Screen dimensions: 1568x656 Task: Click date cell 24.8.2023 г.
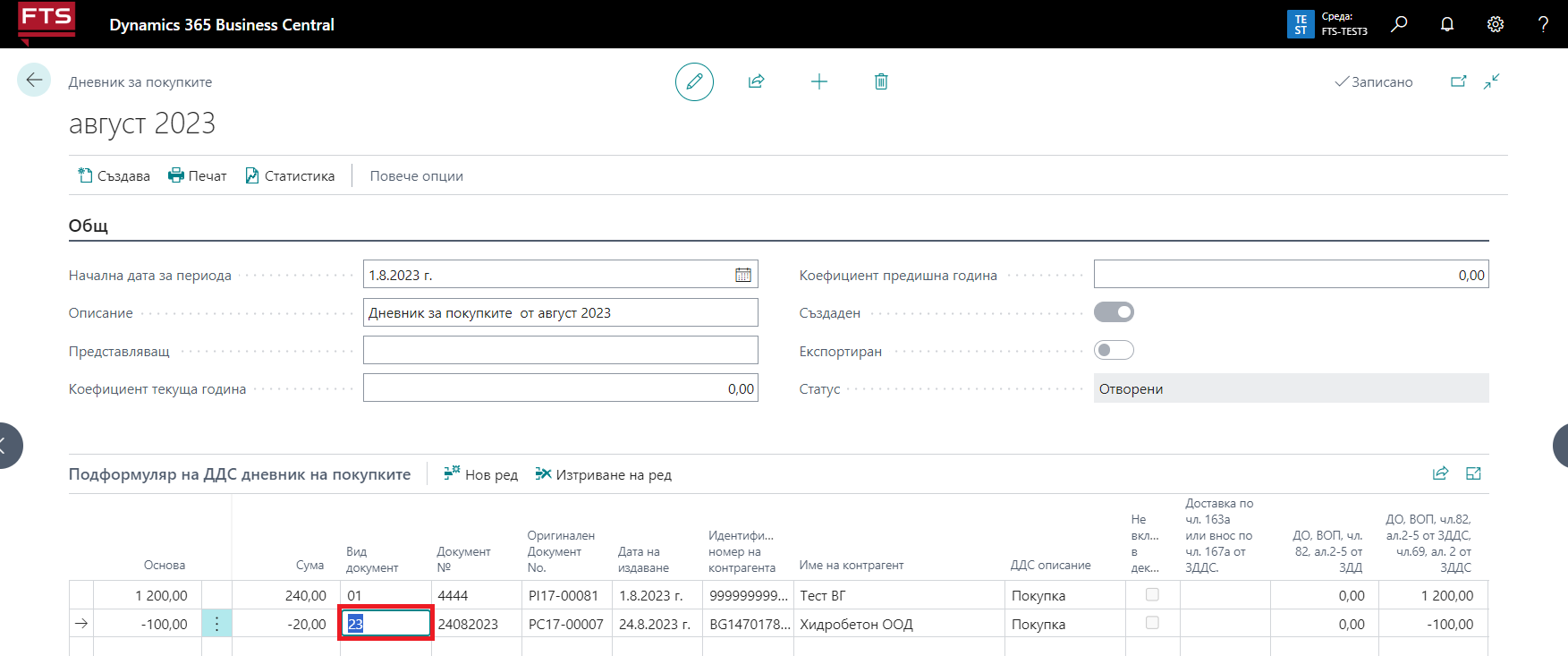point(657,624)
